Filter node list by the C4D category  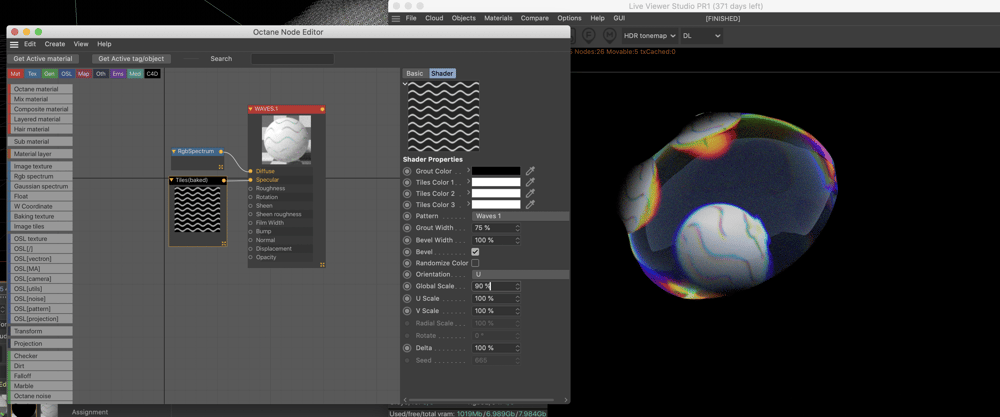(x=152, y=74)
